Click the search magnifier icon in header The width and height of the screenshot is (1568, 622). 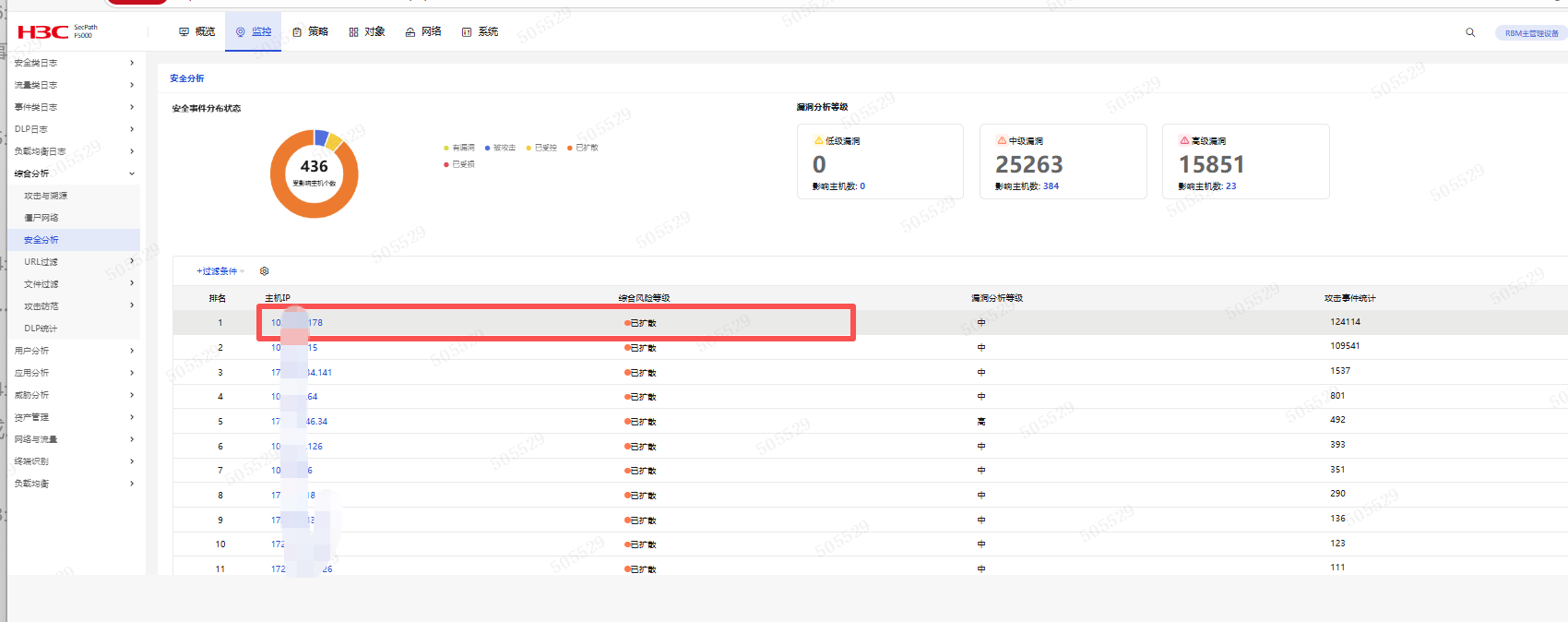1470,32
